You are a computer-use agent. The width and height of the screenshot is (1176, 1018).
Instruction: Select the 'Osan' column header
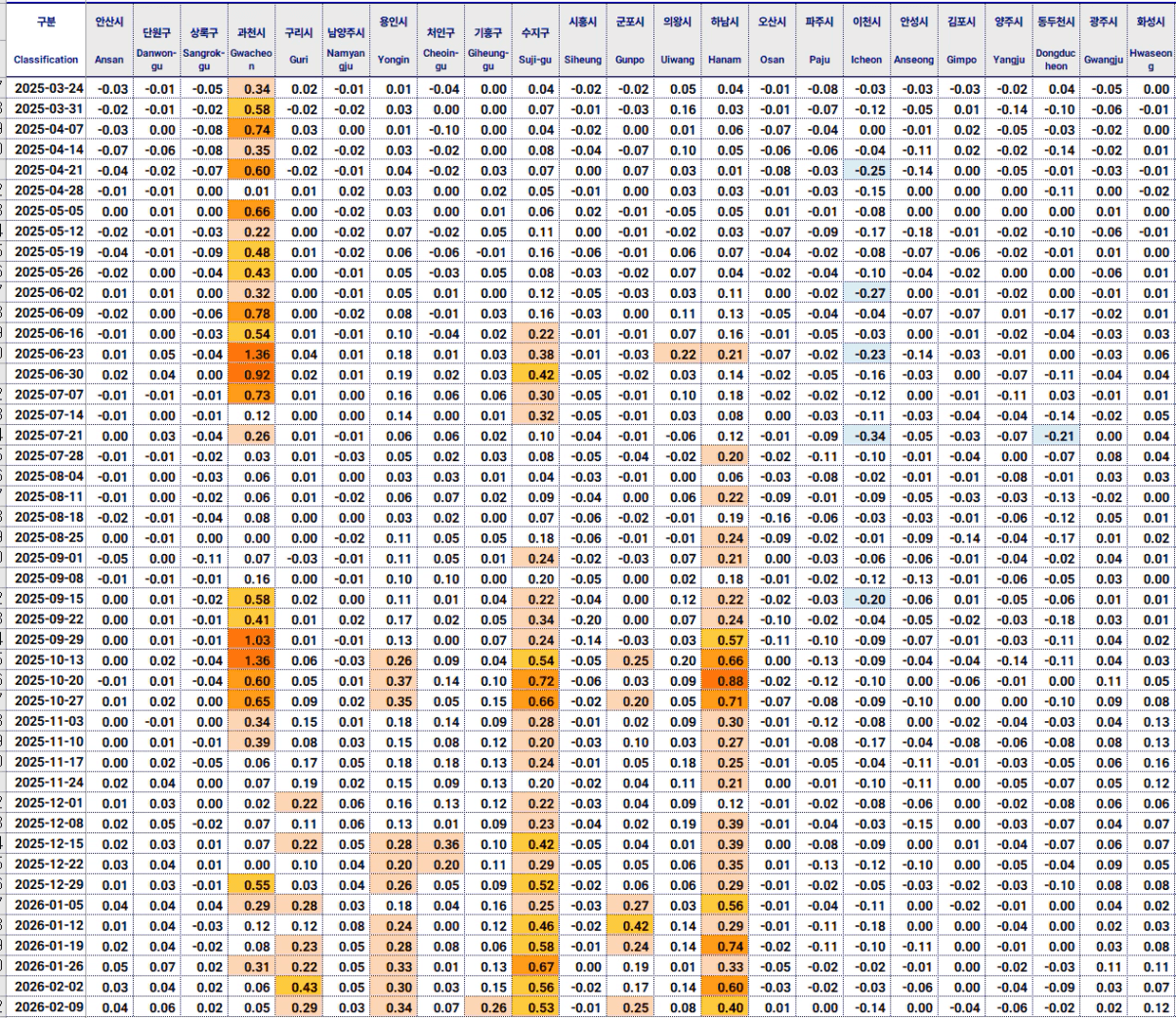[772, 60]
